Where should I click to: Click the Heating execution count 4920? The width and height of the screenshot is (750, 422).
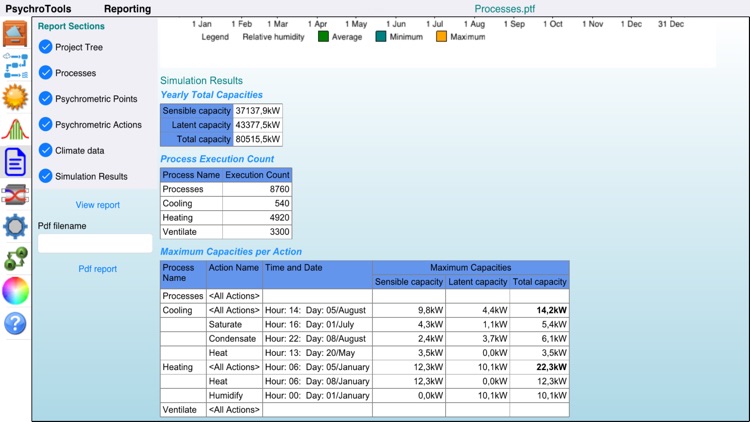click(257, 218)
